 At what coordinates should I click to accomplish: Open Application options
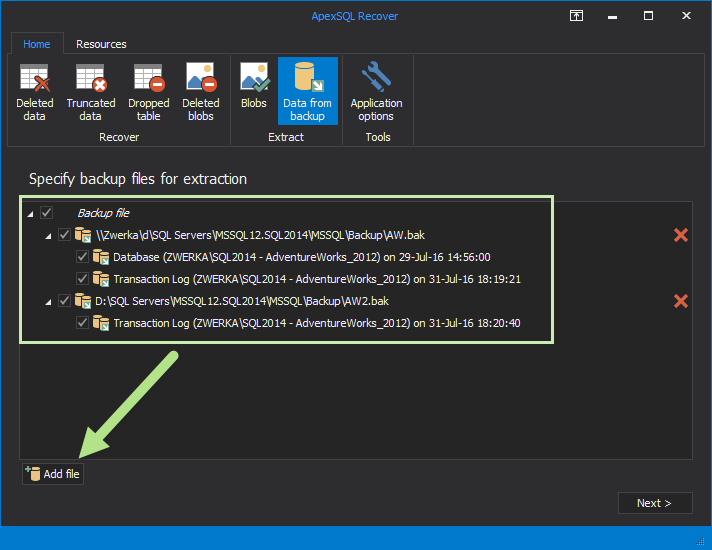click(x=376, y=92)
